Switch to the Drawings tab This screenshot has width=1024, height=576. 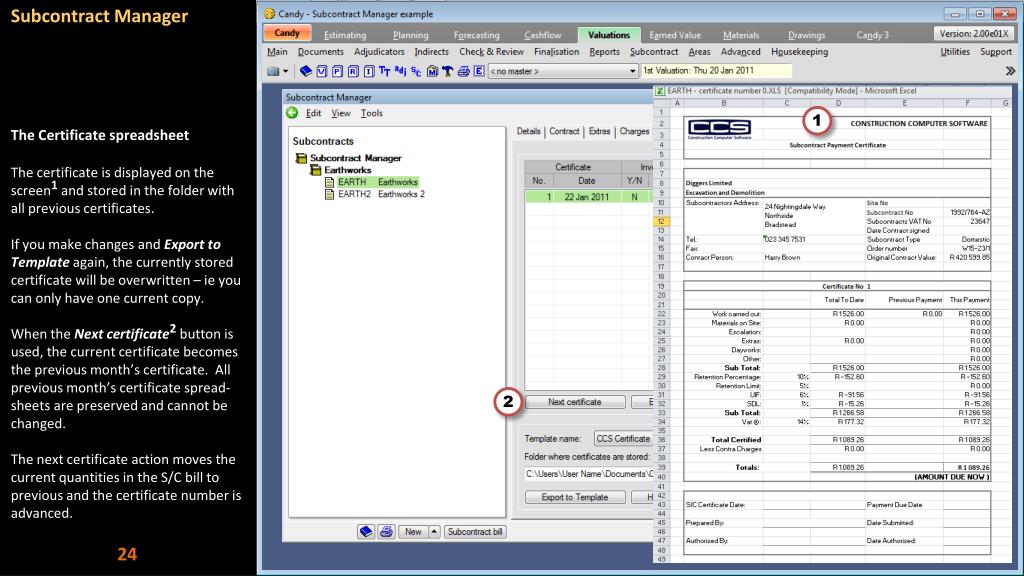pyautogui.click(x=807, y=35)
